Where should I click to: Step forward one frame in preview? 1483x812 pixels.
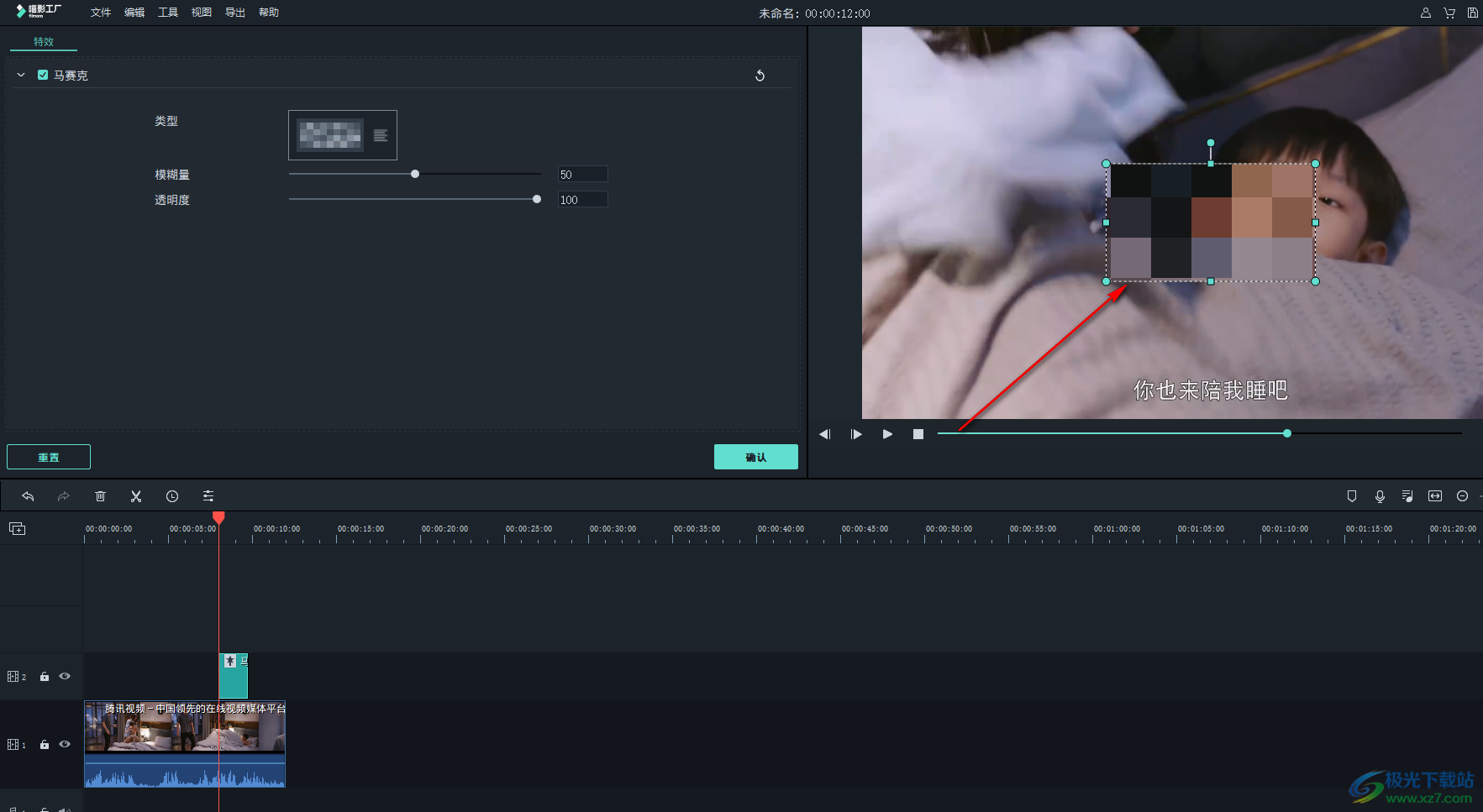coord(856,434)
